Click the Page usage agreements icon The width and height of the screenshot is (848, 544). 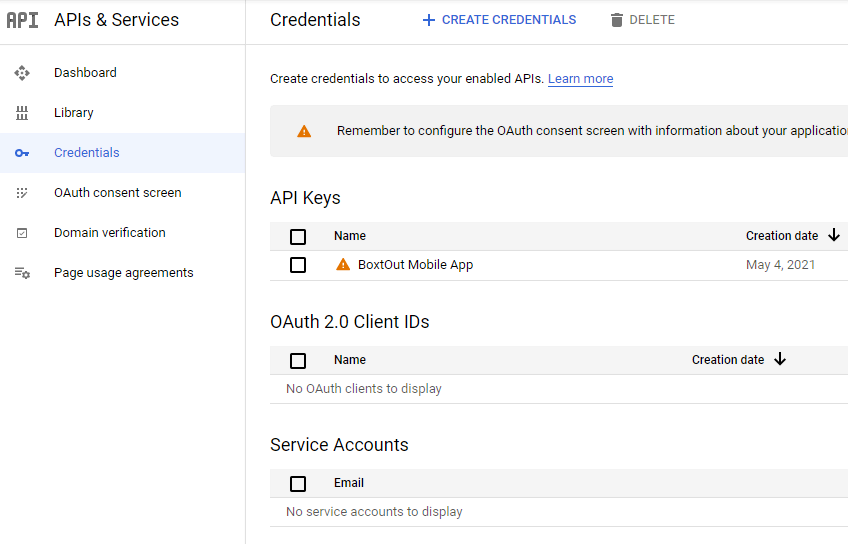tap(22, 273)
